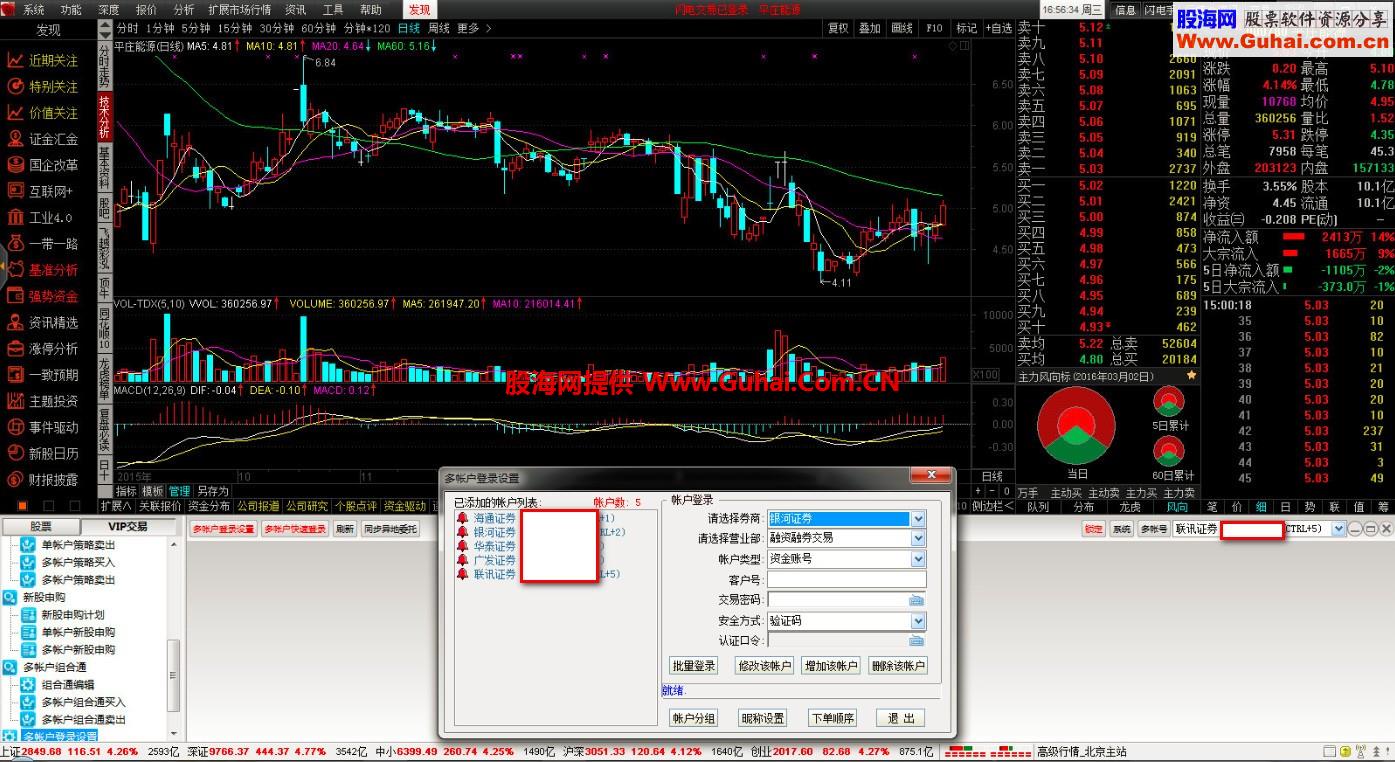Open 证金汇金 sidebar entry
This screenshot has height=762, width=1395.
tap(42, 139)
